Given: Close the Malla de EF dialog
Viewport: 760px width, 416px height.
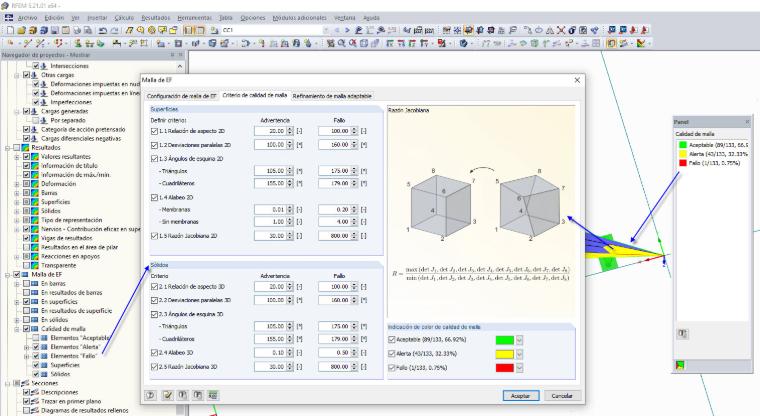Looking at the screenshot, I should pos(577,80).
